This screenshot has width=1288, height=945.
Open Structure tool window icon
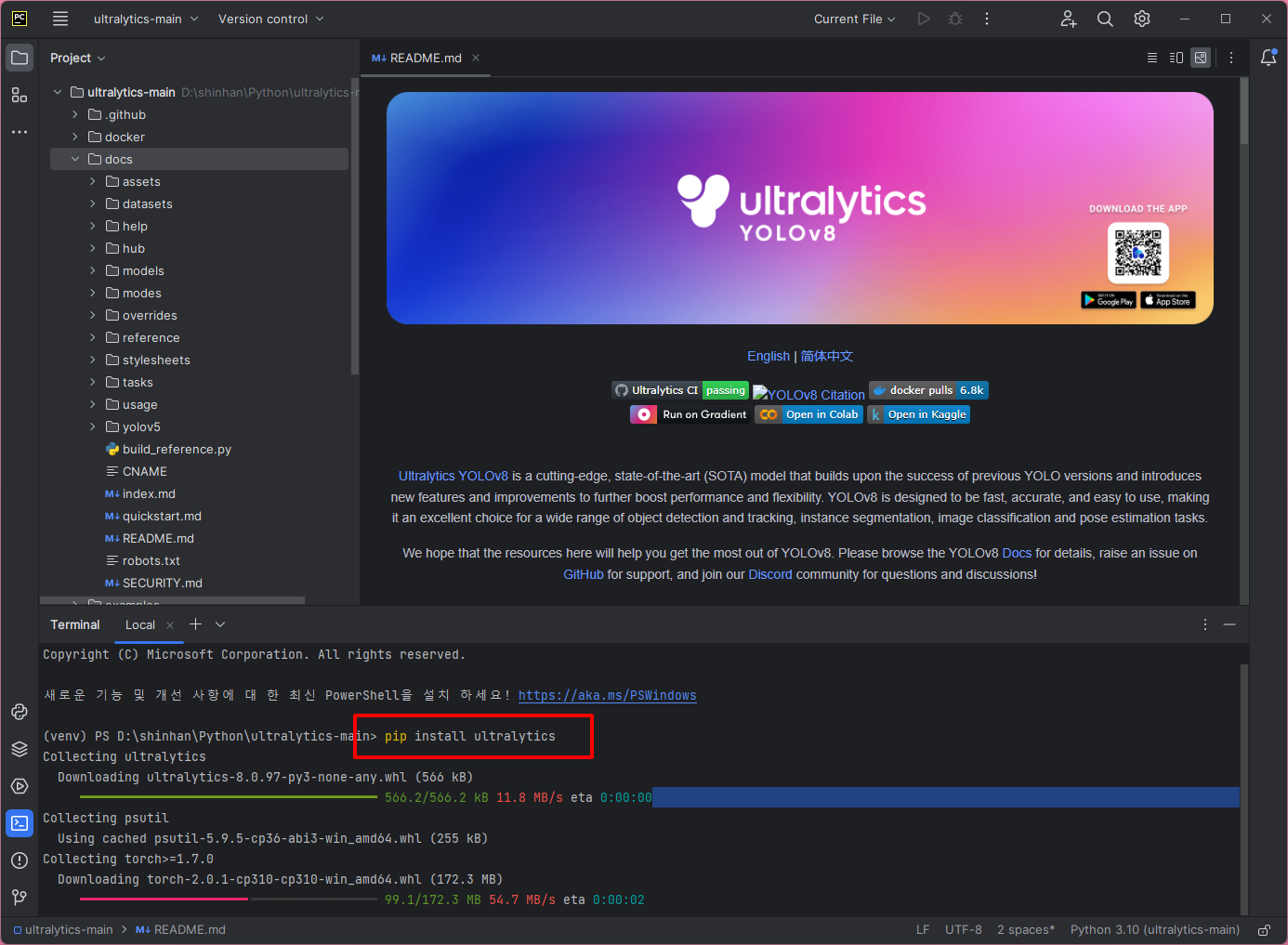[x=20, y=95]
